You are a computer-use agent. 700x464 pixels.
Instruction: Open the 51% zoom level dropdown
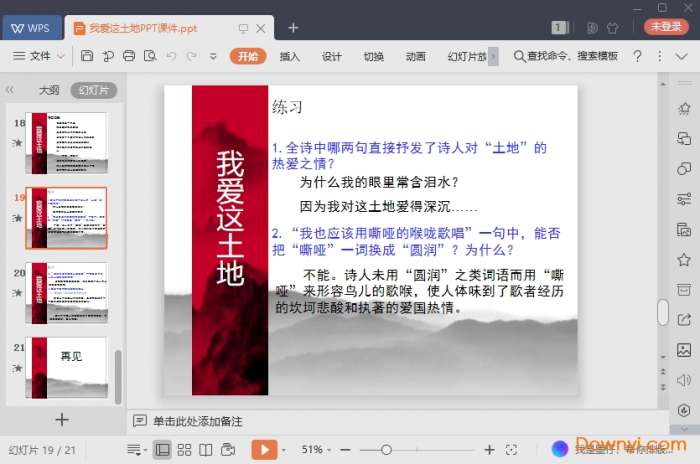[316, 449]
